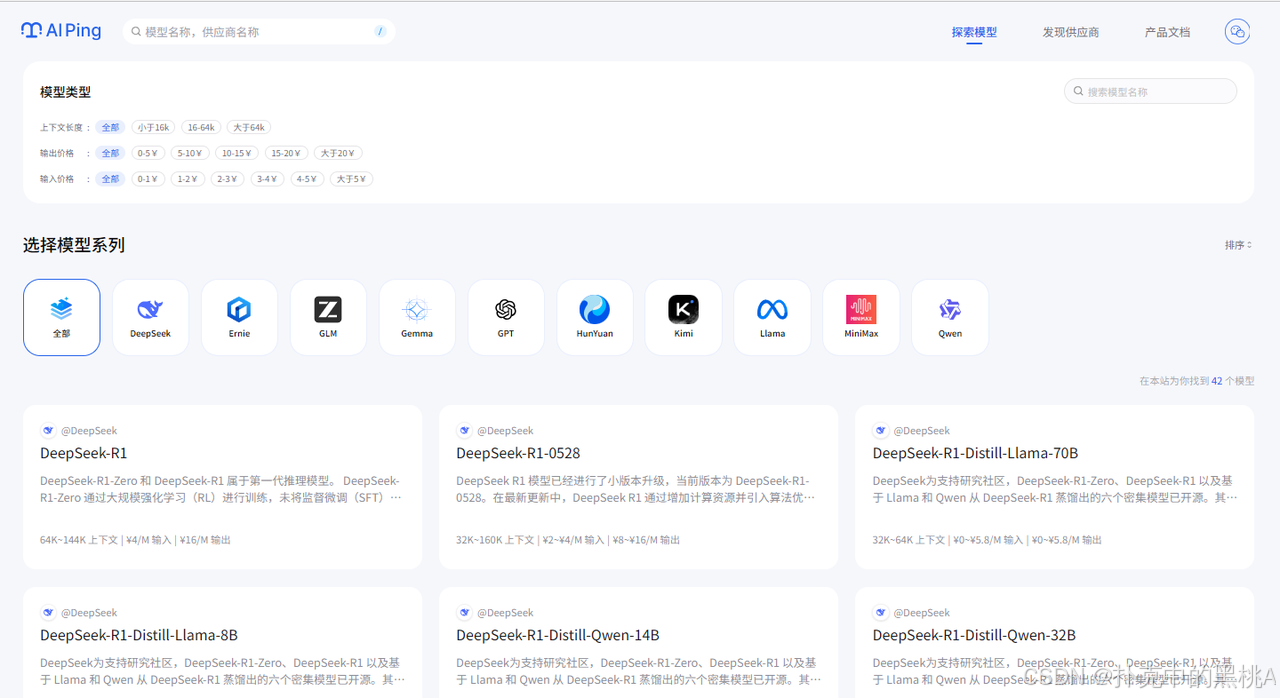Click the 模型类型 heading

(x=65, y=92)
